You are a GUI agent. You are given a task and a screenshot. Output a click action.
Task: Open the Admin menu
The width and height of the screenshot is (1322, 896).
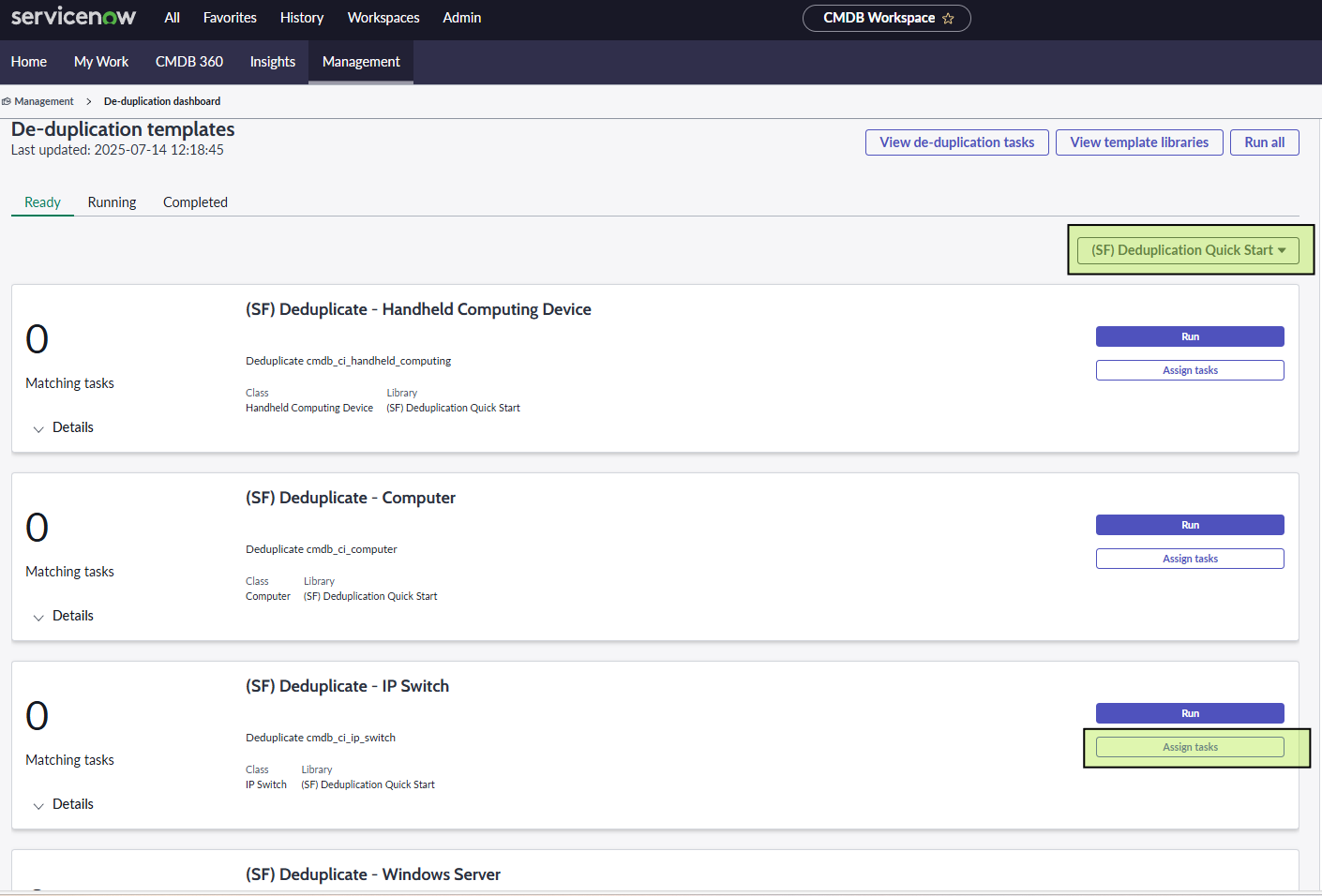tap(462, 18)
